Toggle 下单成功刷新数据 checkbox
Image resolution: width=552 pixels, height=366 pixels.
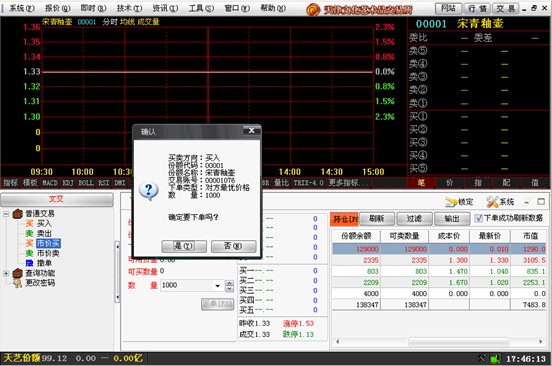pyautogui.click(x=478, y=218)
